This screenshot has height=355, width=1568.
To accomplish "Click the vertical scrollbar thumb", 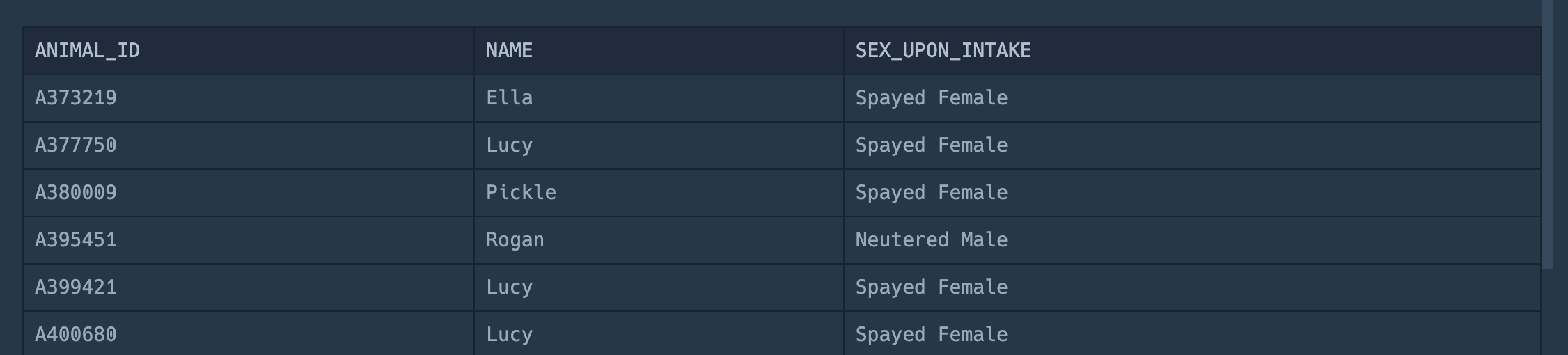I will pos(1547,134).
